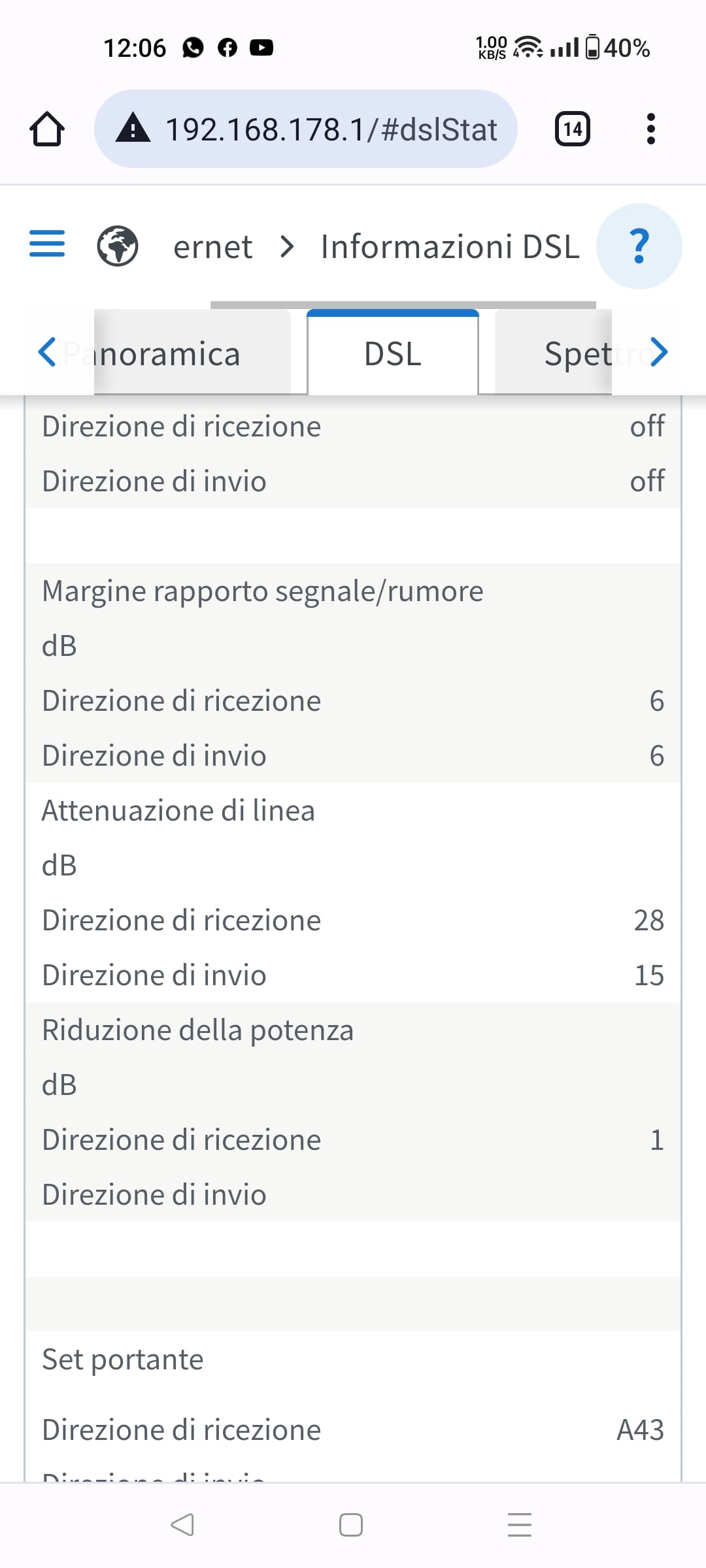Tap the Internet breadcrumb link
The width and height of the screenshot is (706, 1568).
212,246
